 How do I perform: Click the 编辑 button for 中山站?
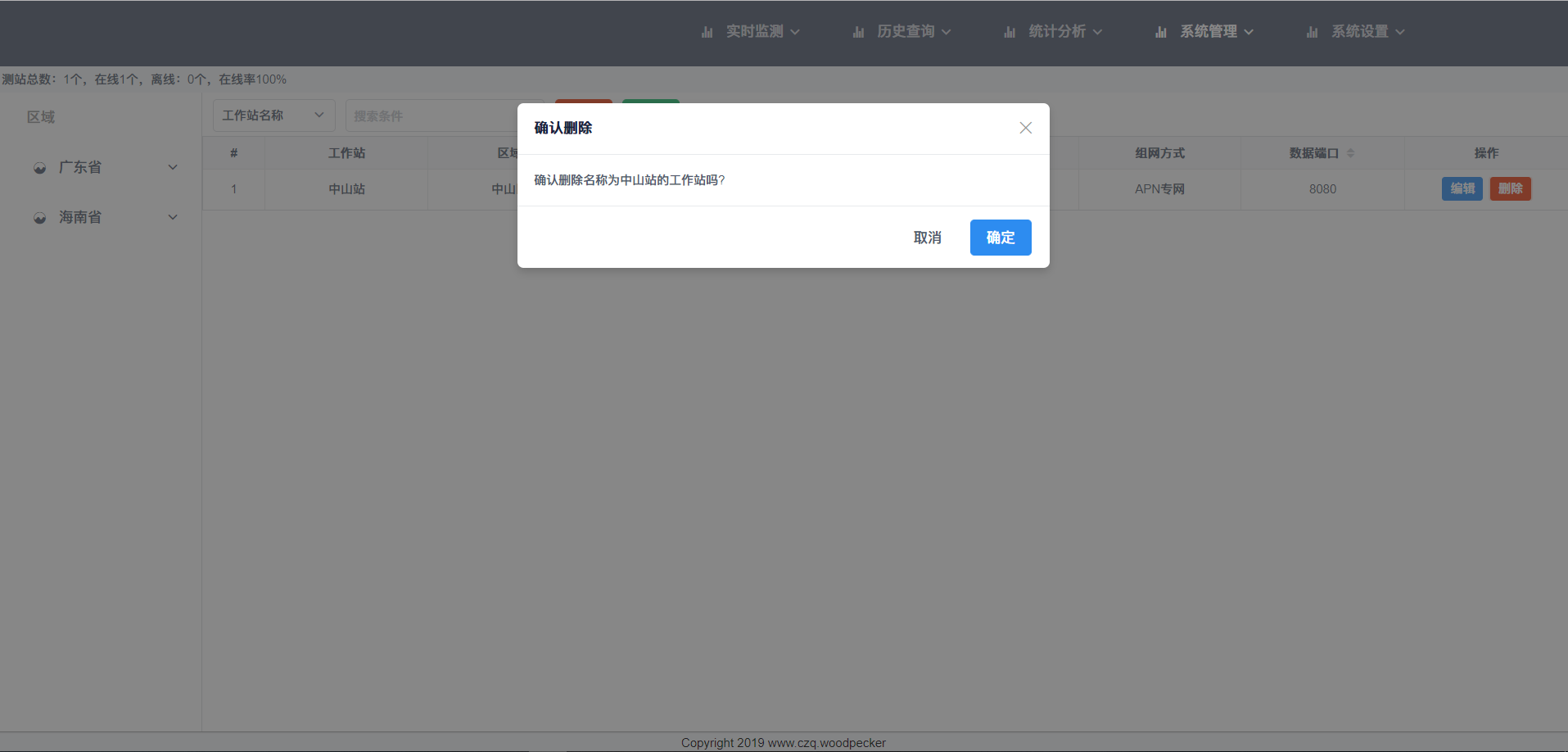pyautogui.click(x=1462, y=189)
